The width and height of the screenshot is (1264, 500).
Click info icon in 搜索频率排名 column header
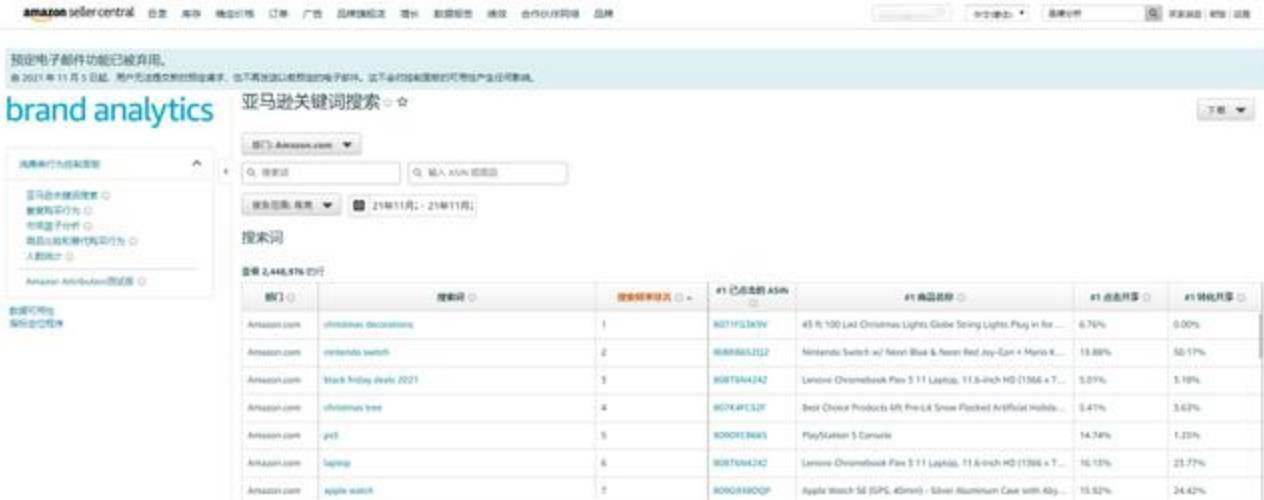pyautogui.click(x=679, y=298)
